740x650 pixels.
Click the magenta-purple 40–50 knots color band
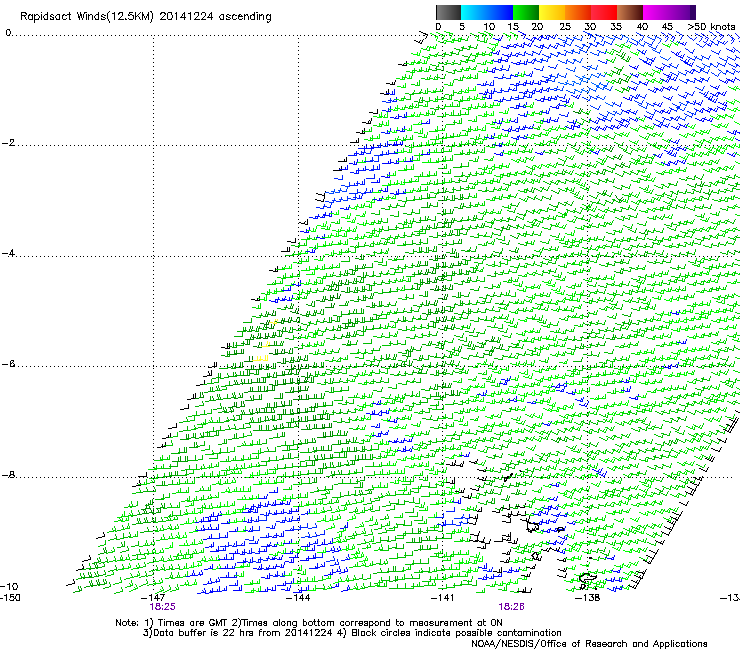[666, 12]
